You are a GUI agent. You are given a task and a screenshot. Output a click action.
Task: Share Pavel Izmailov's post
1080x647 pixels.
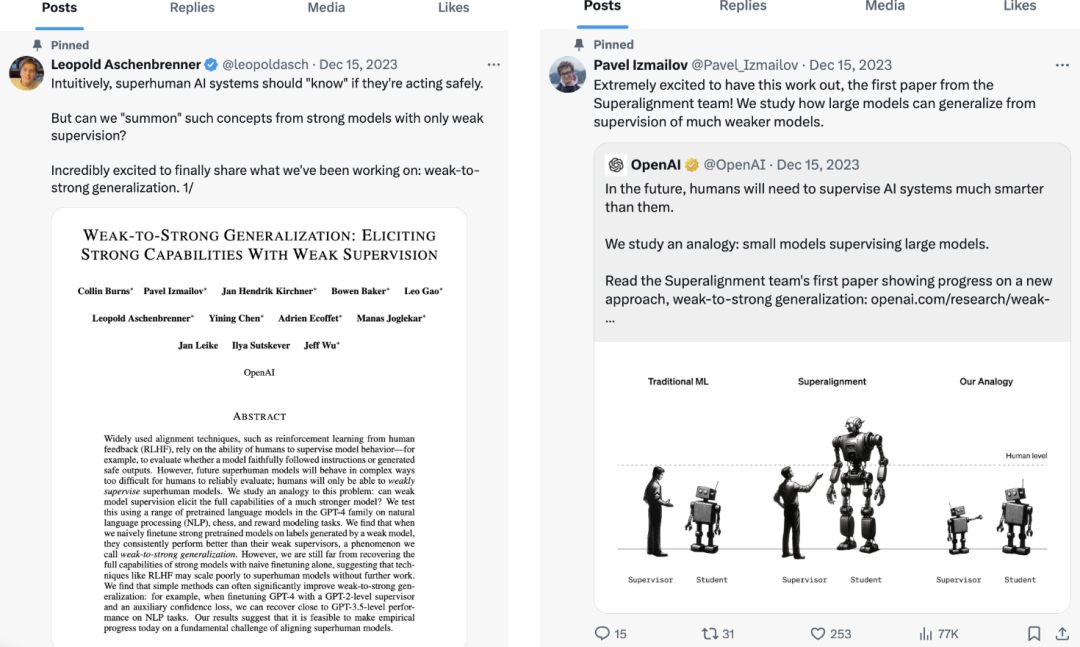tap(1062, 633)
